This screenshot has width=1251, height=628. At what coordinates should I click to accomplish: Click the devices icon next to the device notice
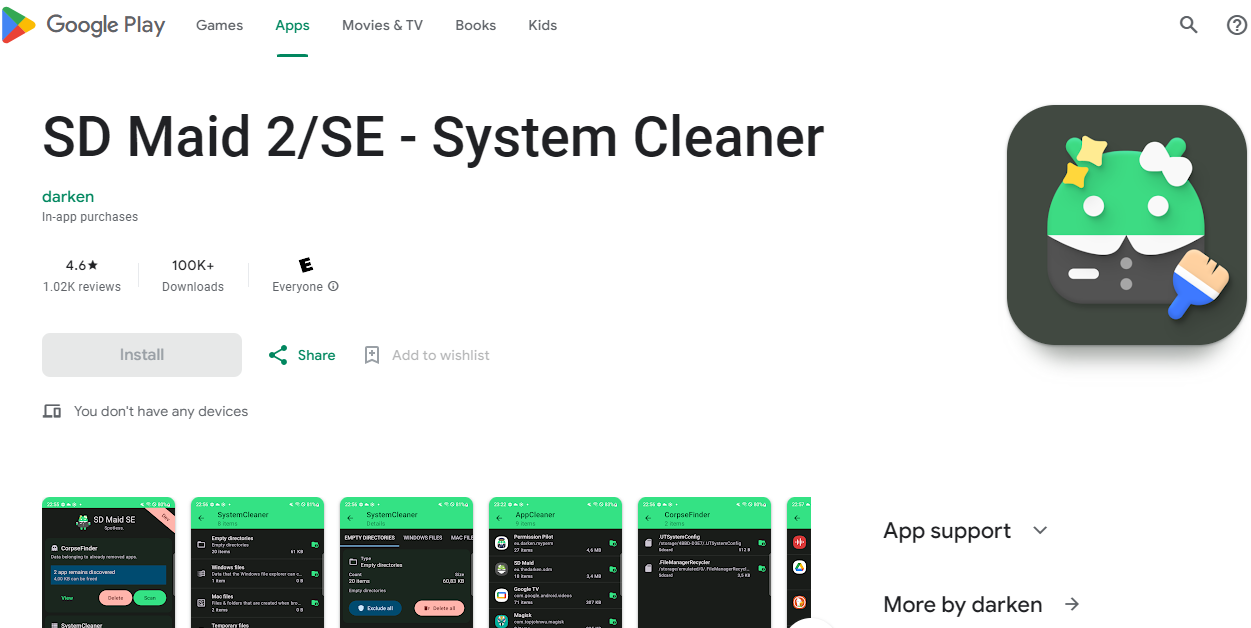51,411
